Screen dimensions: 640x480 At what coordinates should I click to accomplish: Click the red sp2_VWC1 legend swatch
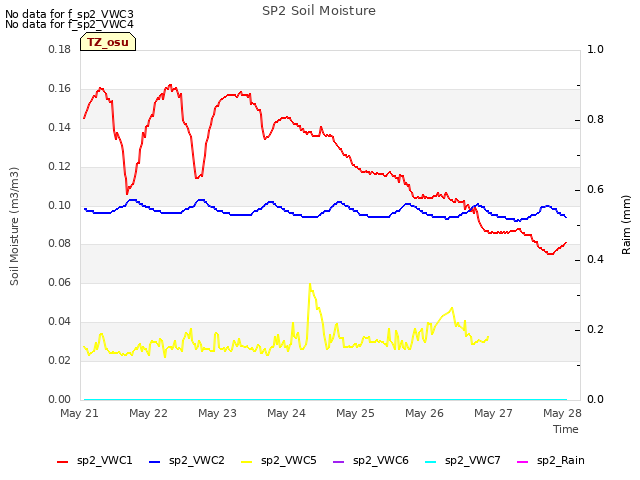click(x=62, y=462)
